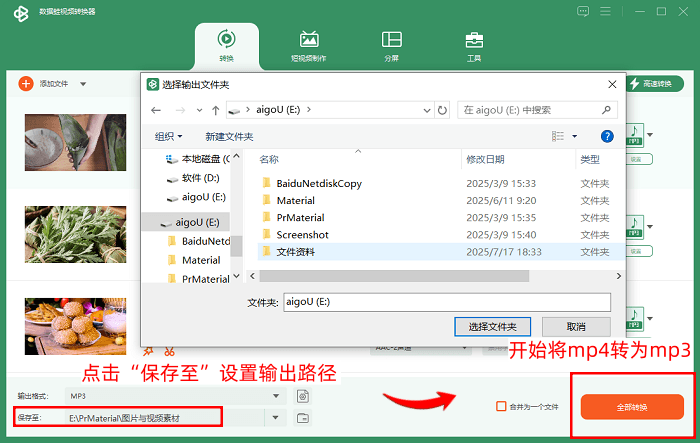700x443 pixels.
Task: Click the blue help question mark icon
Action: pos(607,136)
